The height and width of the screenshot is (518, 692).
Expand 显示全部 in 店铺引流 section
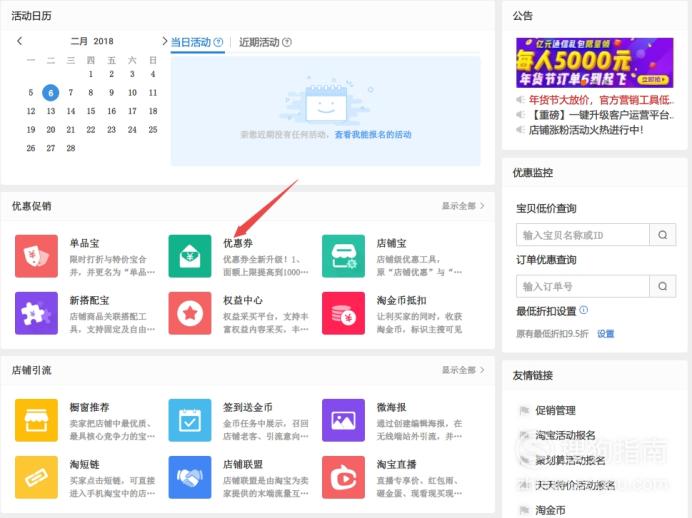tap(463, 370)
